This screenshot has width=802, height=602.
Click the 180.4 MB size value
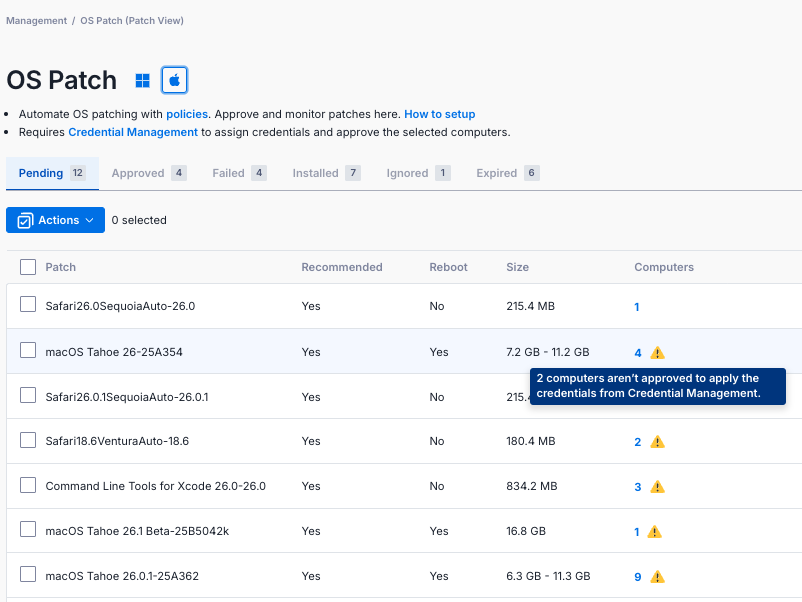(531, 441)
